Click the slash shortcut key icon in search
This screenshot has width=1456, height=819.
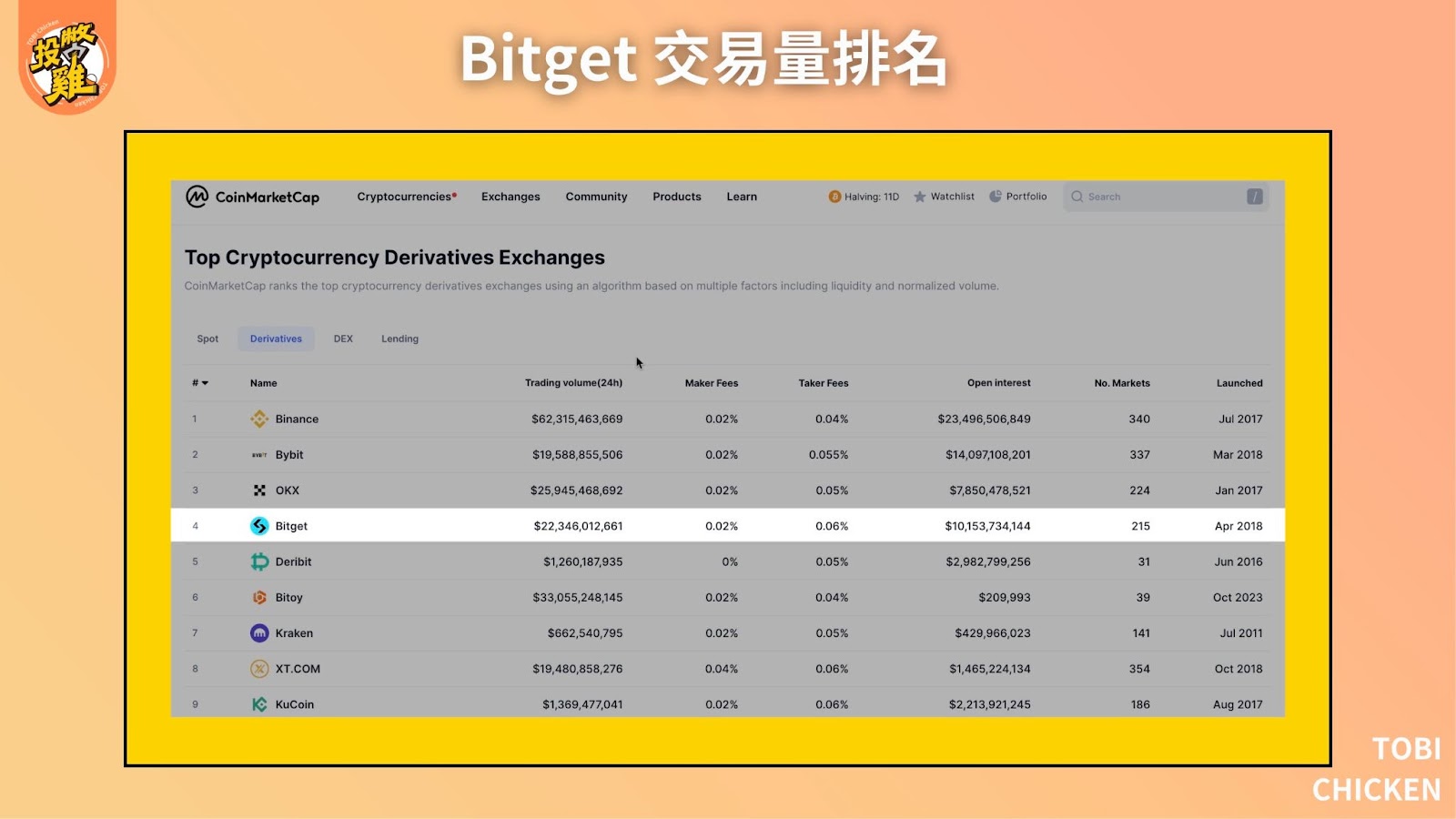point(1255,197)
